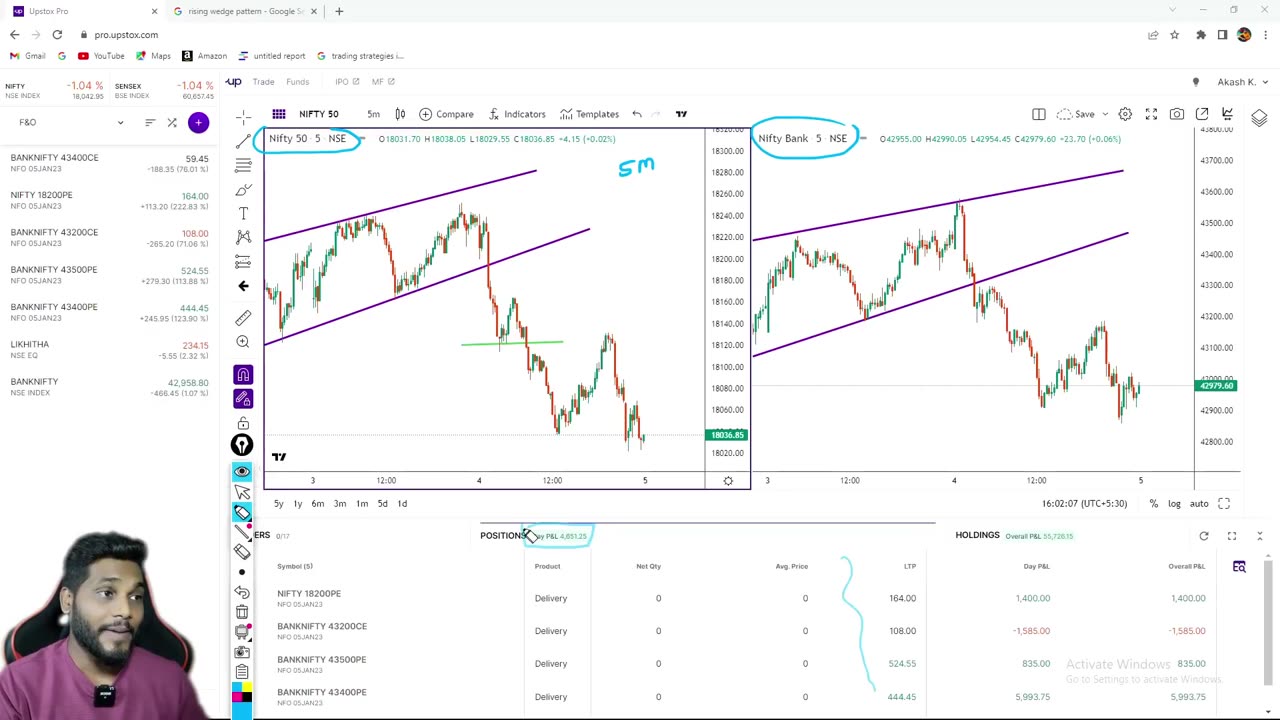Select the brush drawing tool

[243, 189]
